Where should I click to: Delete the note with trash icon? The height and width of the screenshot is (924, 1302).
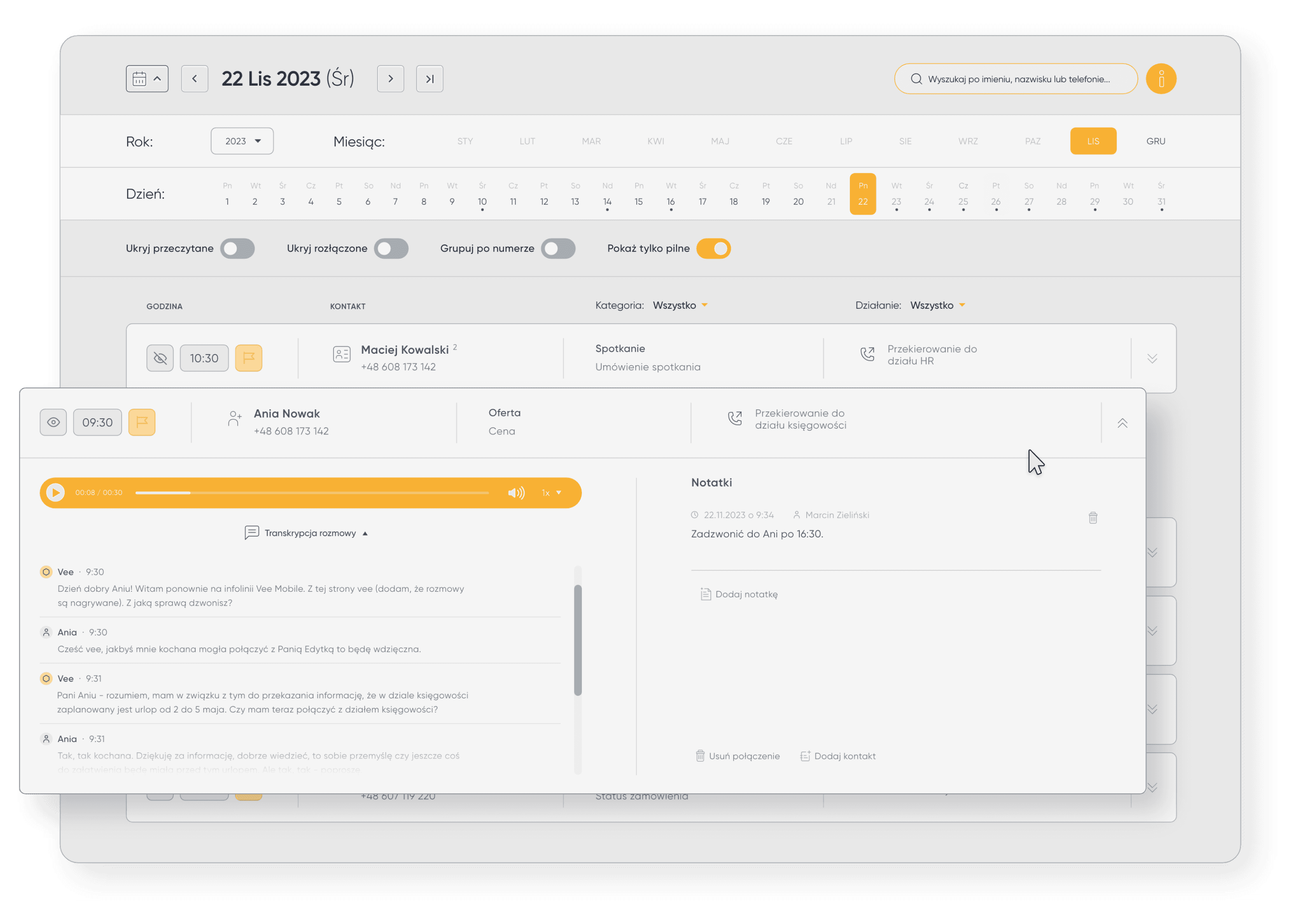[x=1092, y=517]
